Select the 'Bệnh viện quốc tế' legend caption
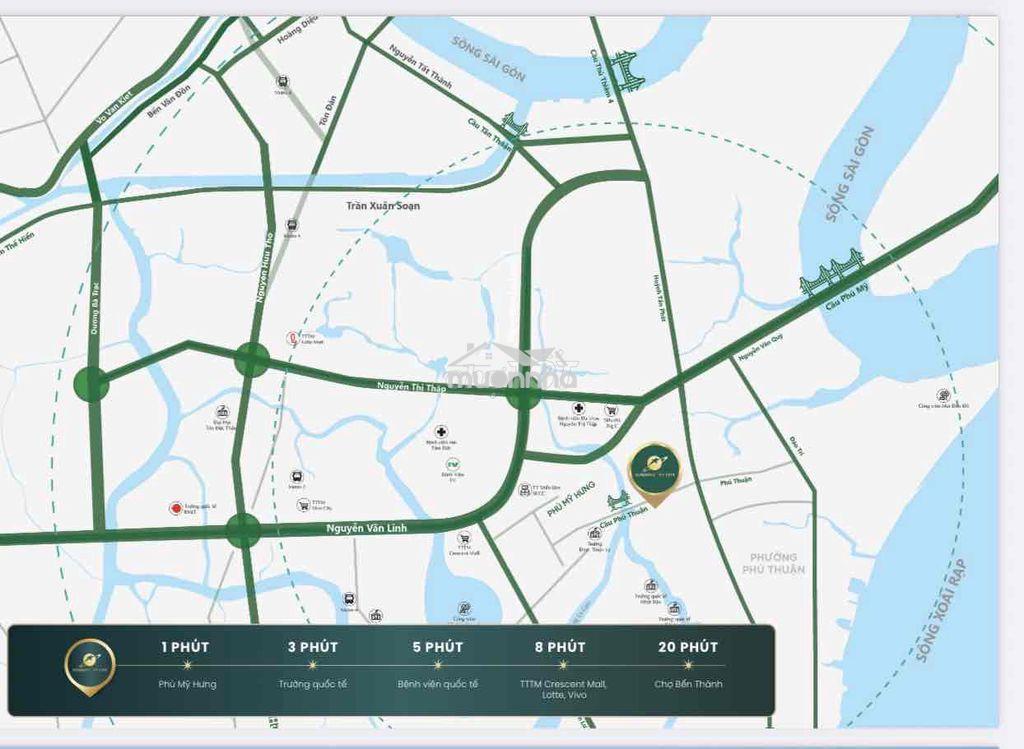Image resolution: width=1024 pixels, height=749 pixels. point(438,684)
